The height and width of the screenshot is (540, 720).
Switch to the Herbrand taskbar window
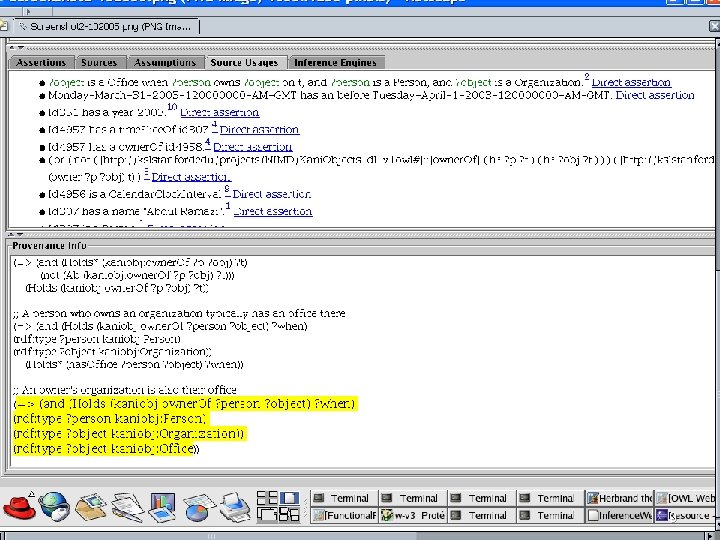[x=619, y=498]
